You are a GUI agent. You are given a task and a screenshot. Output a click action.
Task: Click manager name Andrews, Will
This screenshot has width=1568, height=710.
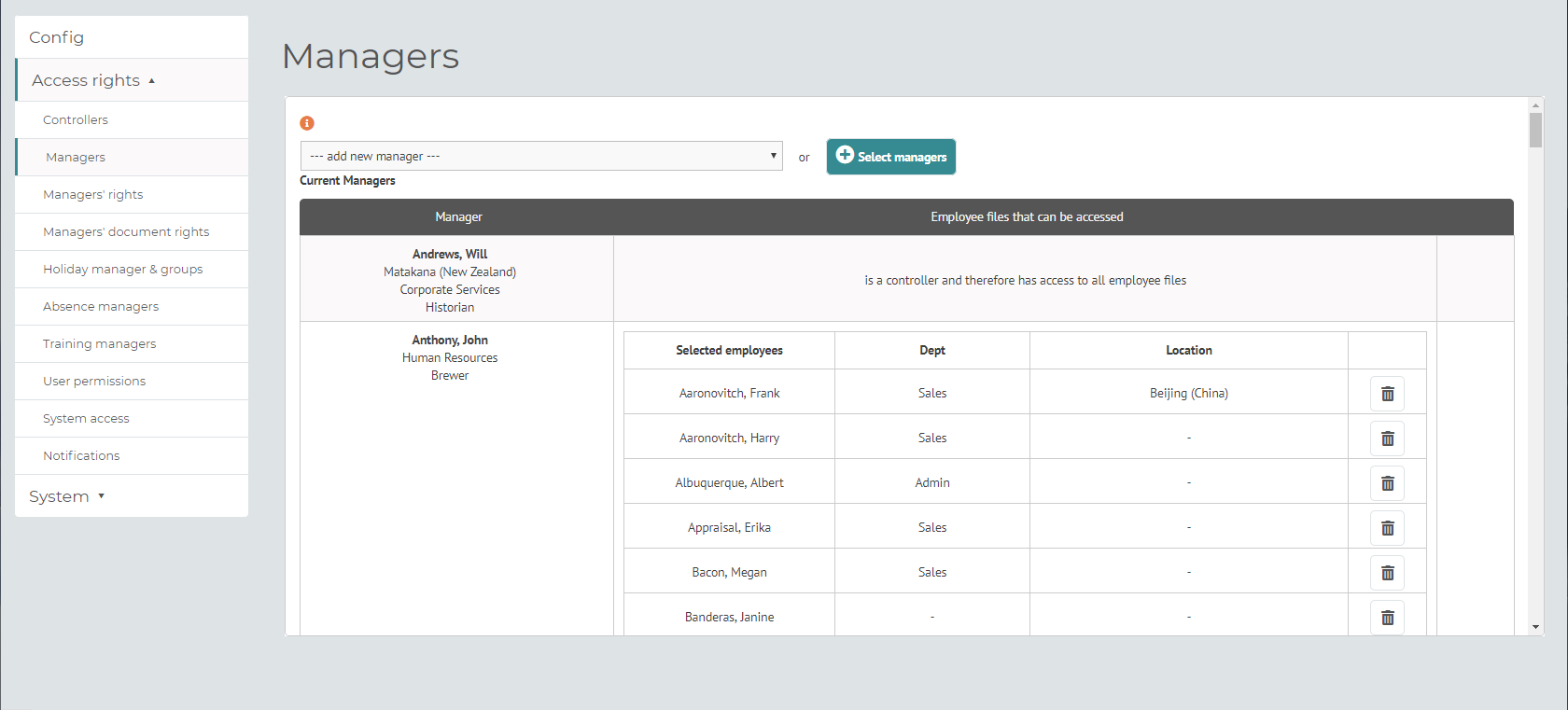(x=450, y=254)
